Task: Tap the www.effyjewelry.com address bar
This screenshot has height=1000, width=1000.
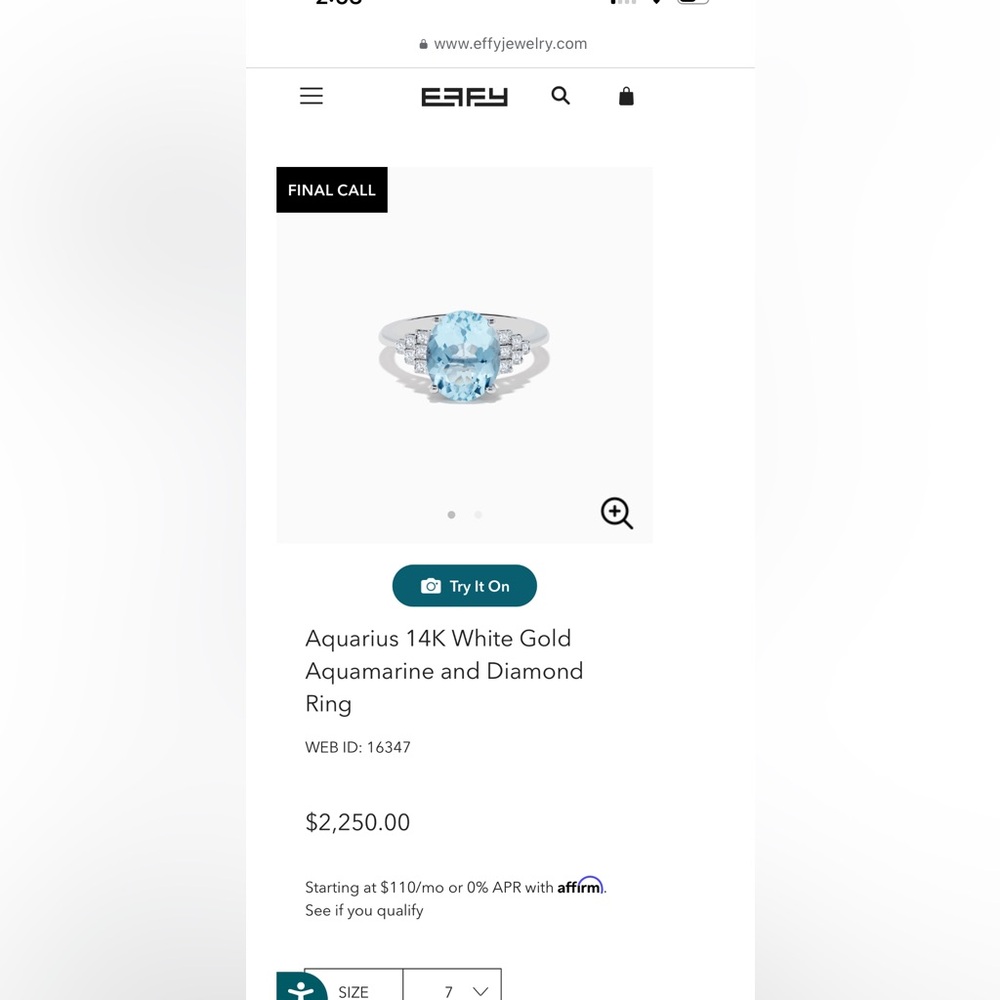Action: point(504,44)
